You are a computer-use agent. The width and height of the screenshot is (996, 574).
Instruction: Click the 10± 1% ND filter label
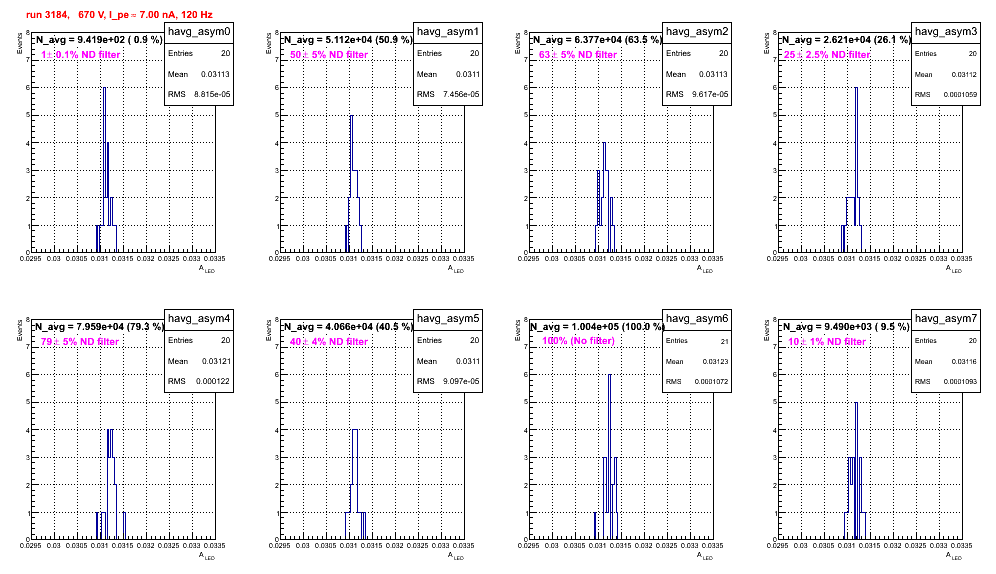point(827,342)
